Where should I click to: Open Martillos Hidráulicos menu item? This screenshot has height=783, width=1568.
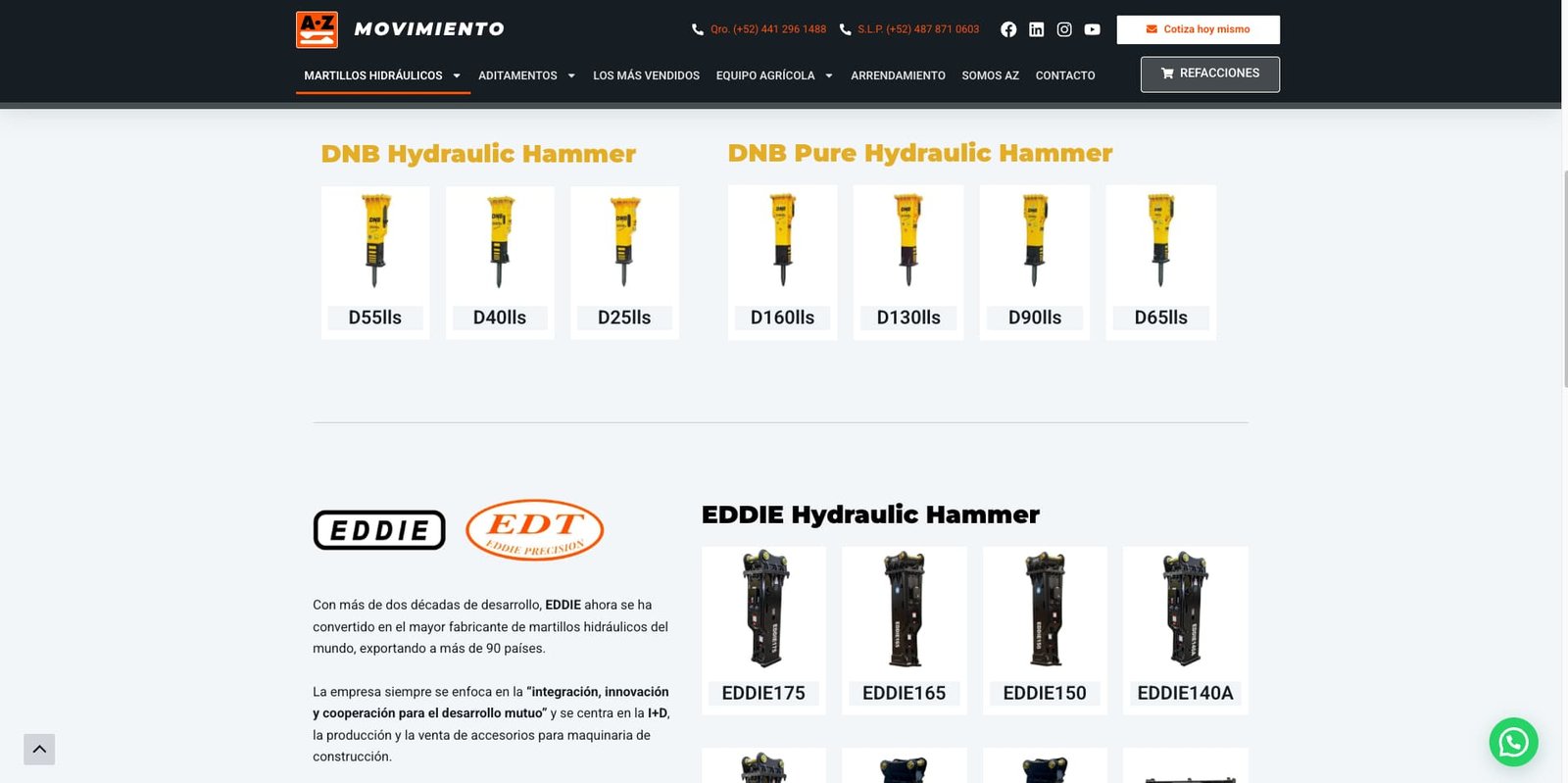(x=373, y=75)
